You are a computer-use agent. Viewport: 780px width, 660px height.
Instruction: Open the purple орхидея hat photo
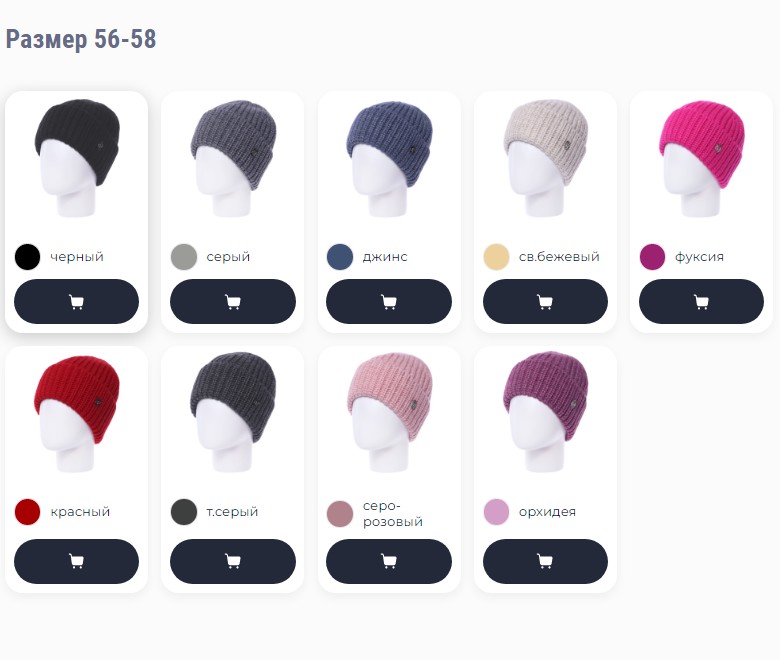(545, 413)
